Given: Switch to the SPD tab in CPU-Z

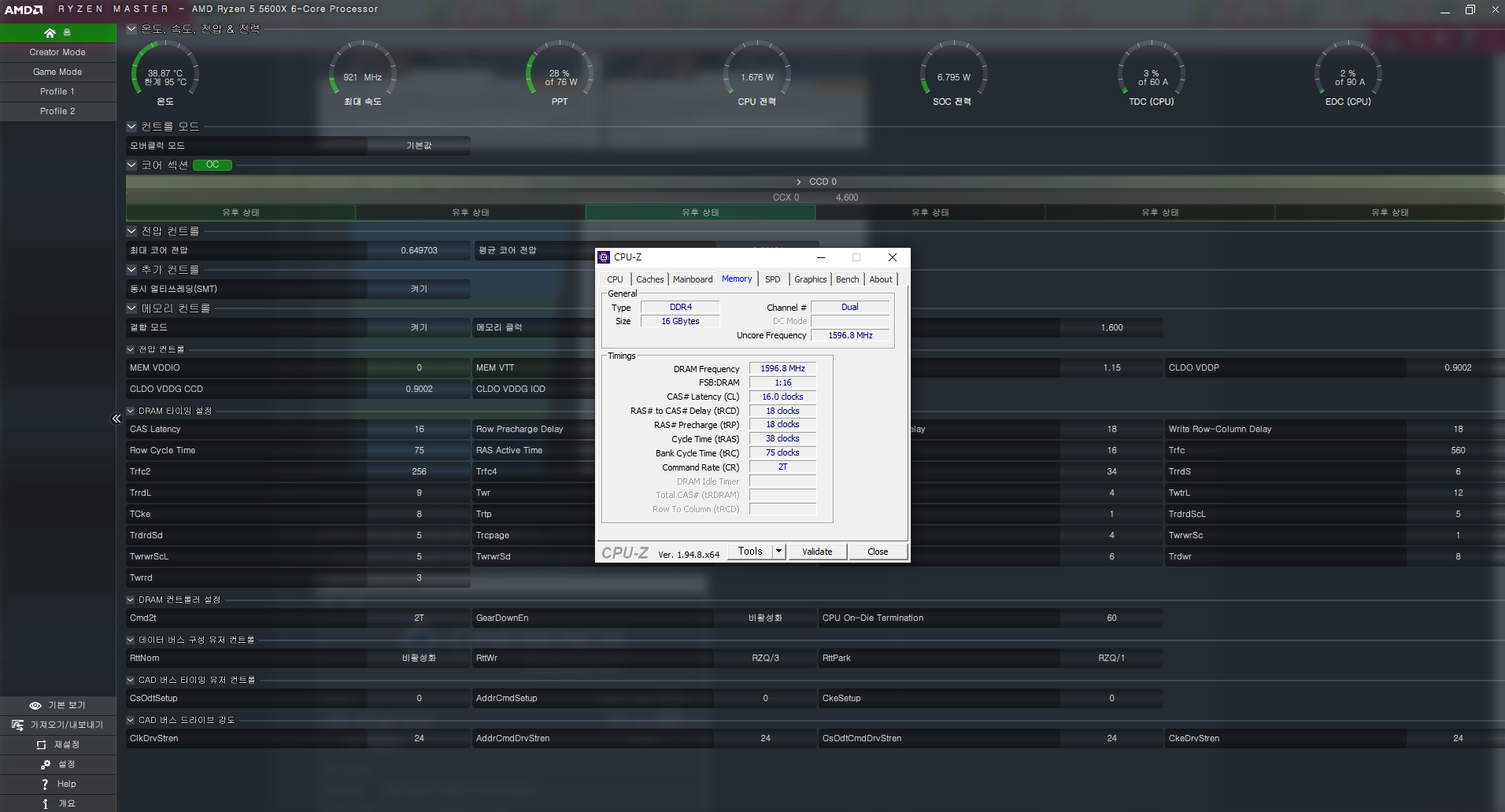Looking at the screenshot, I should 772,279.
